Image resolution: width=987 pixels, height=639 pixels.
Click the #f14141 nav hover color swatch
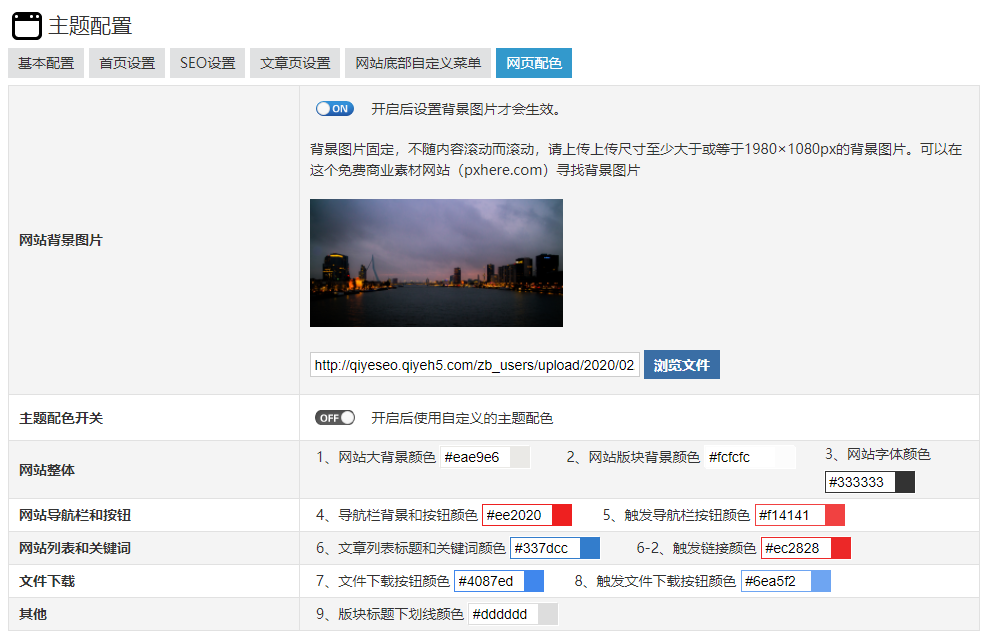(835, 515)
